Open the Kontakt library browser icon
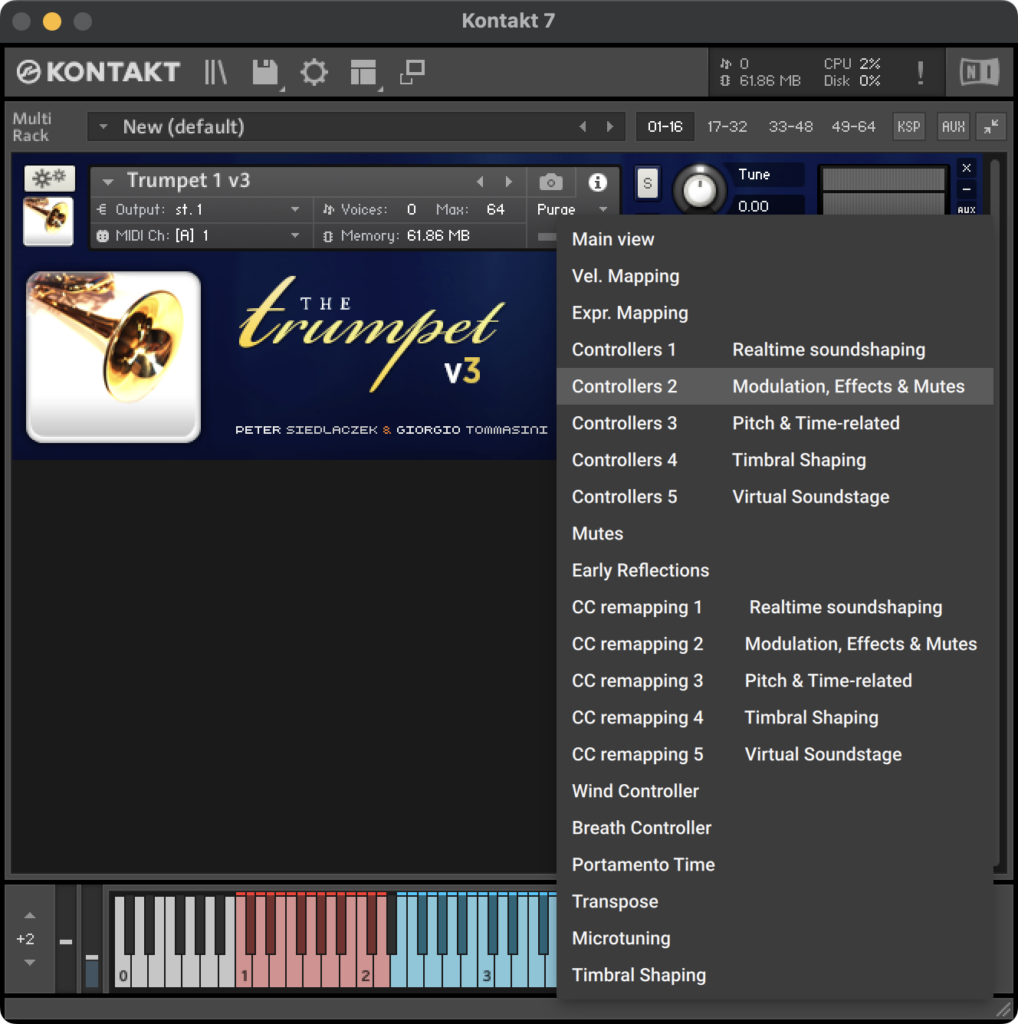This screenshot has width=1018, height=1024. pos(215,72)
